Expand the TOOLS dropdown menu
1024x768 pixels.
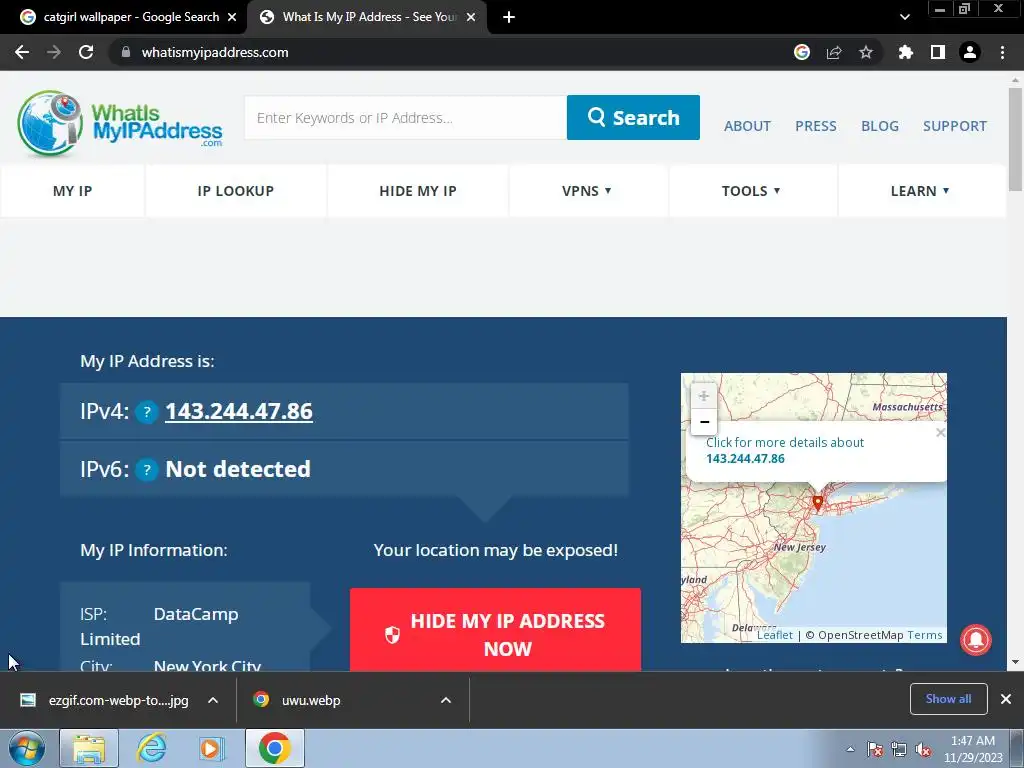pos(751,191)
